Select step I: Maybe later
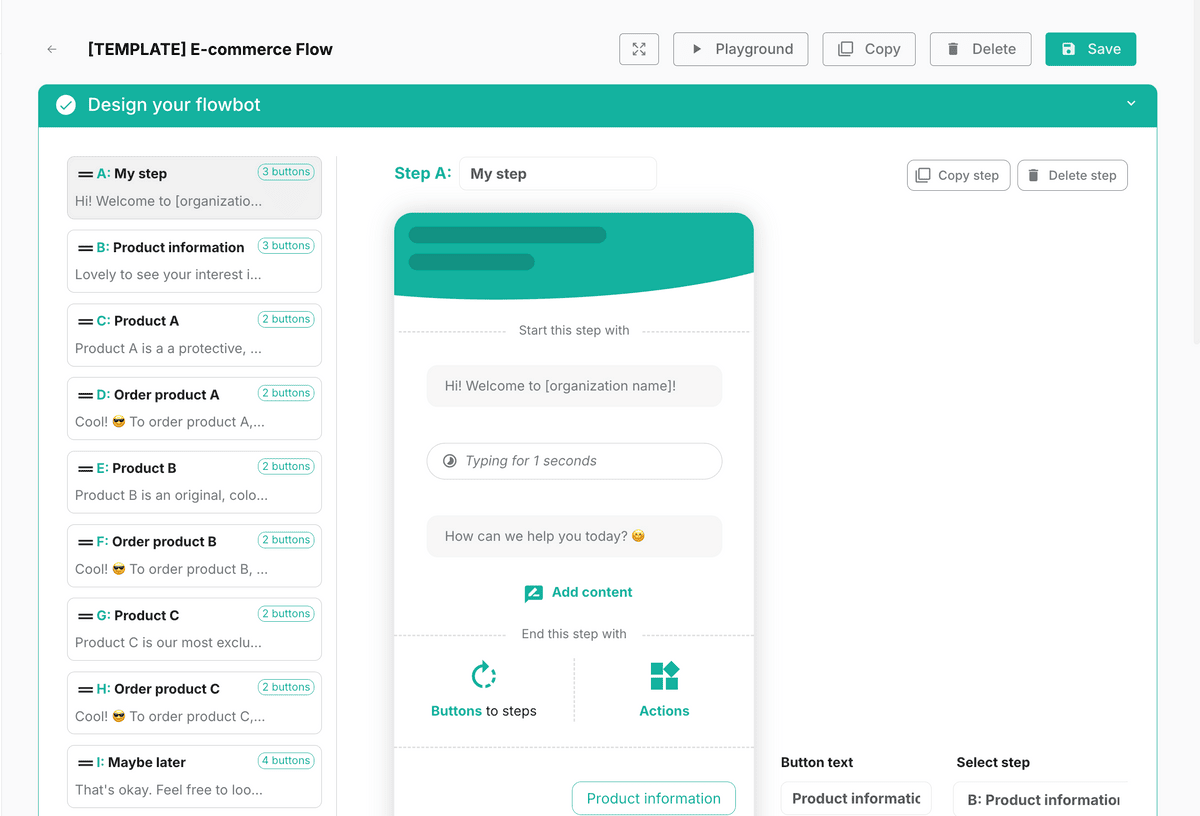Image resolution: width=1200 pixels, height=816 pixels. (x=194, y=776)
